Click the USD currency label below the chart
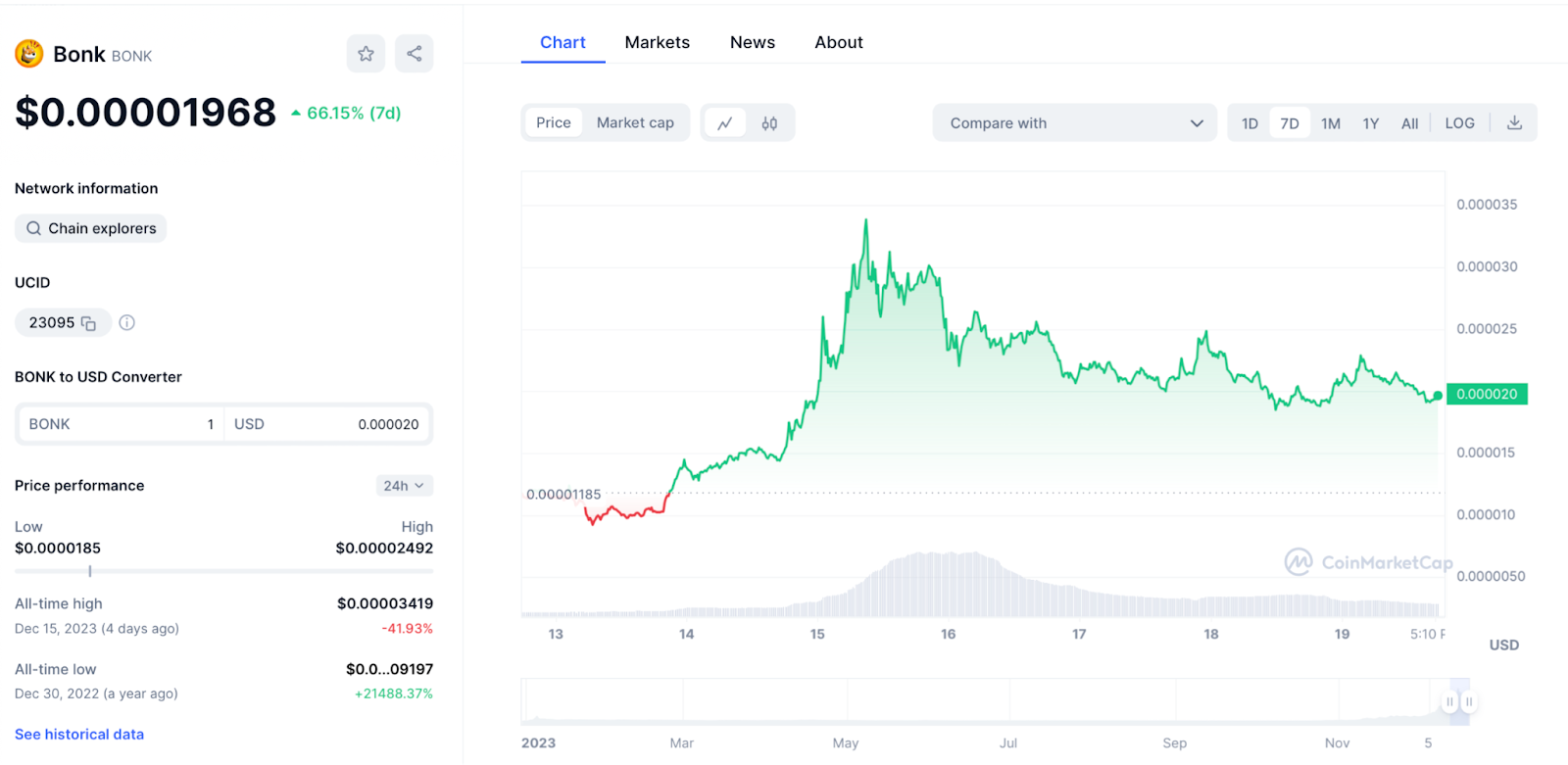 [x=1504, y=645]
